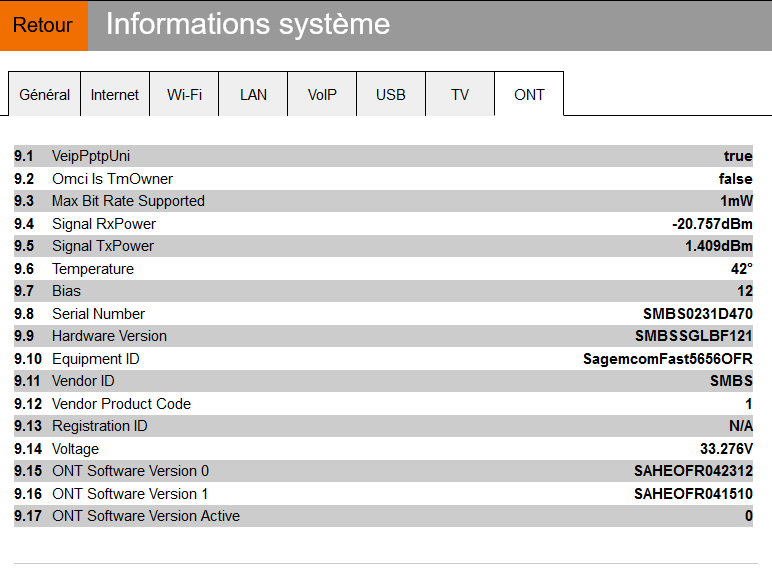Show the USB tab
Screen dimensions: 772x573
(x=391, y=95)
